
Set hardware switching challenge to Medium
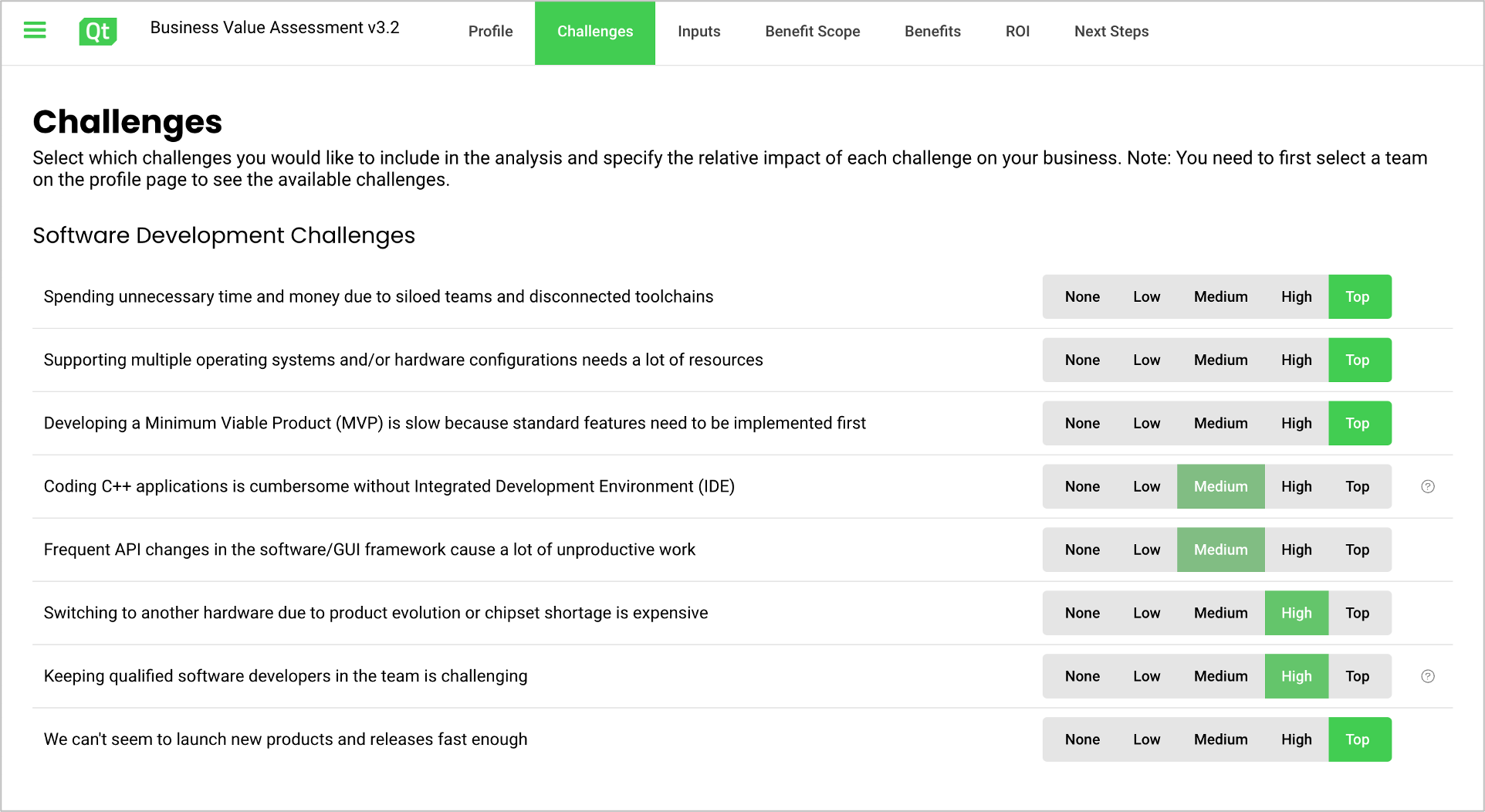(x=1220, y=614)
